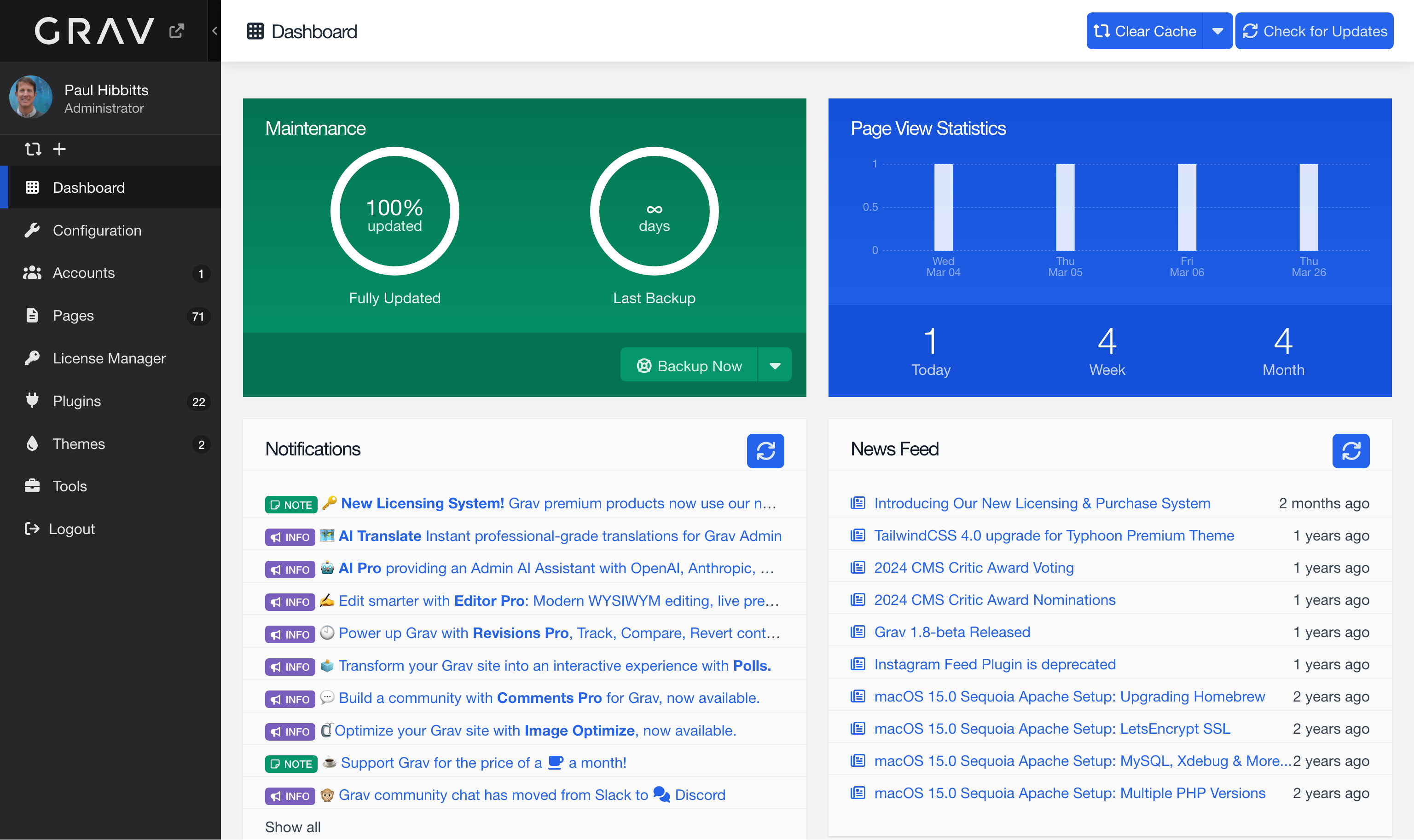Image resolution: width=1414 pixels, height=840 pixels.
Task: Expand the Clear Cache dropdown arrow
Action: point(1217,30)
